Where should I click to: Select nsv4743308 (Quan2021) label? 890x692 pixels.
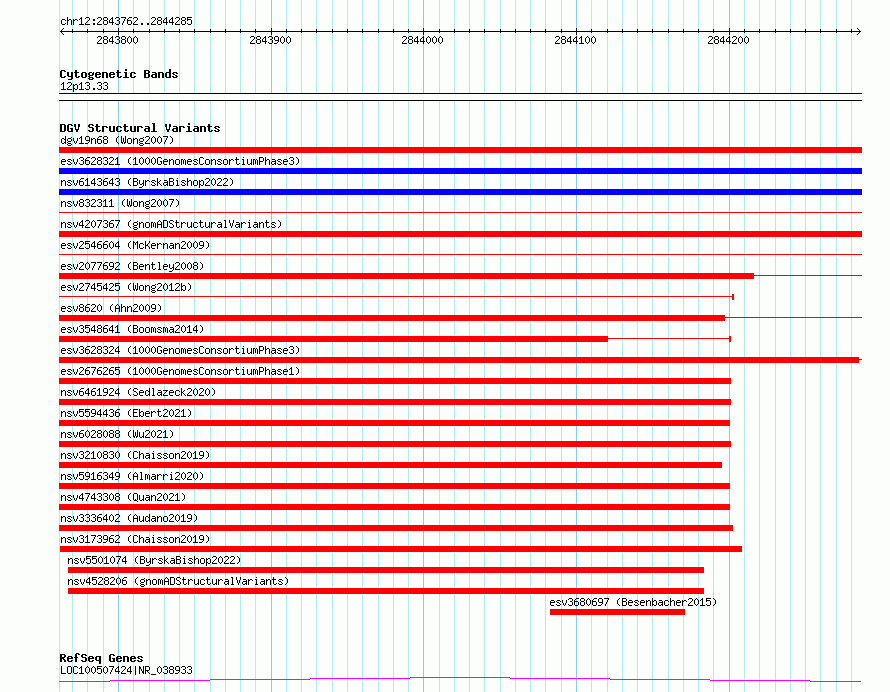(123, 497)
